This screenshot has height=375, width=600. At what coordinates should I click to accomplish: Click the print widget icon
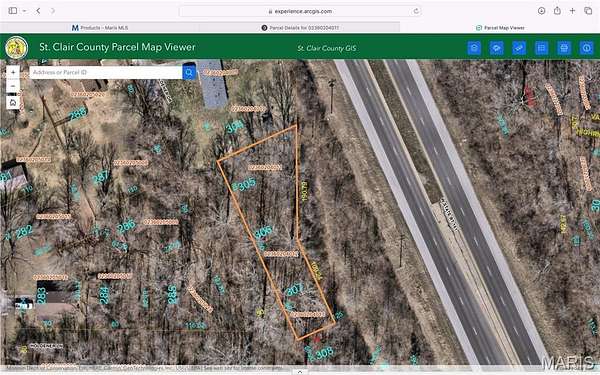(x=564, y=48)
